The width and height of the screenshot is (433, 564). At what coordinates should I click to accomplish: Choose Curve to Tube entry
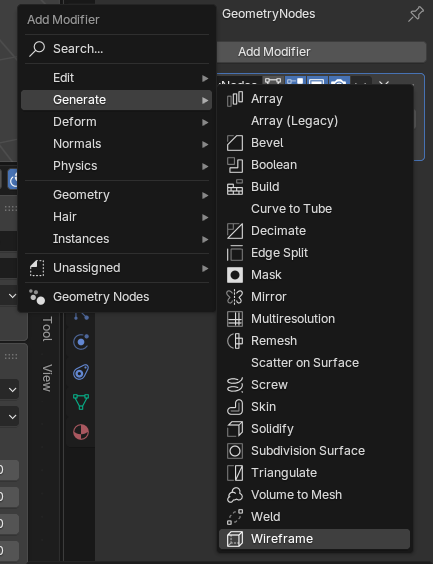[x=314, y=209]
